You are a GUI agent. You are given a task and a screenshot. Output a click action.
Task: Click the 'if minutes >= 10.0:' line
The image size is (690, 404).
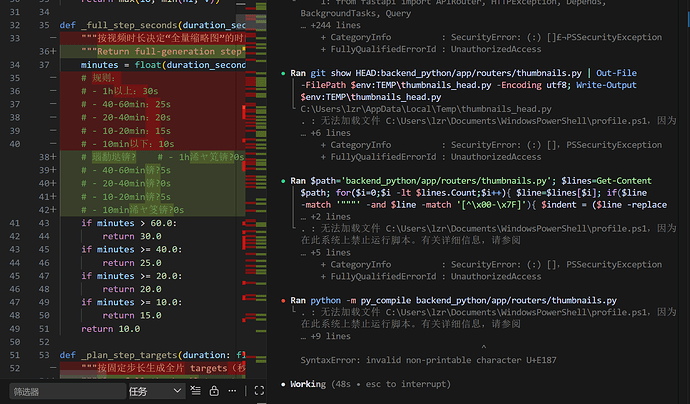131,302
